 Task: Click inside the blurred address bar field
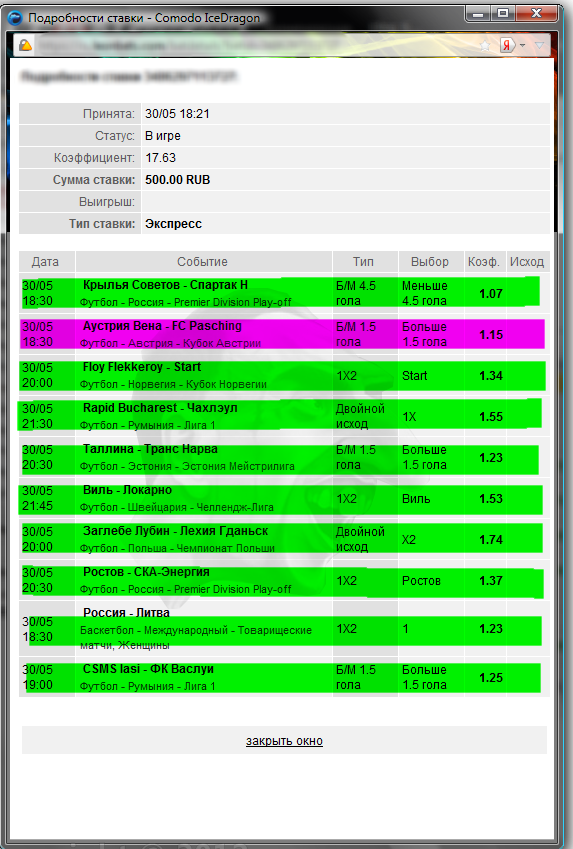[x=255, y=45]
